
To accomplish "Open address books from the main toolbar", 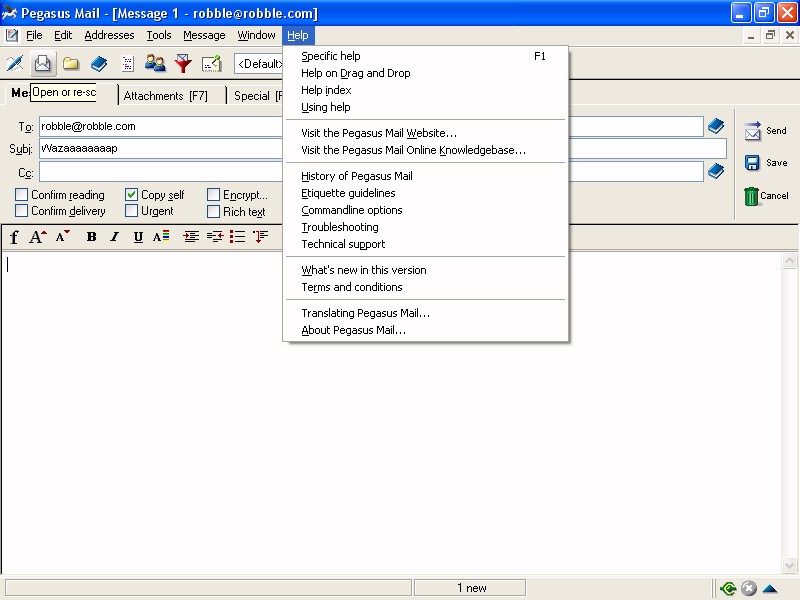I will (99, 63).
